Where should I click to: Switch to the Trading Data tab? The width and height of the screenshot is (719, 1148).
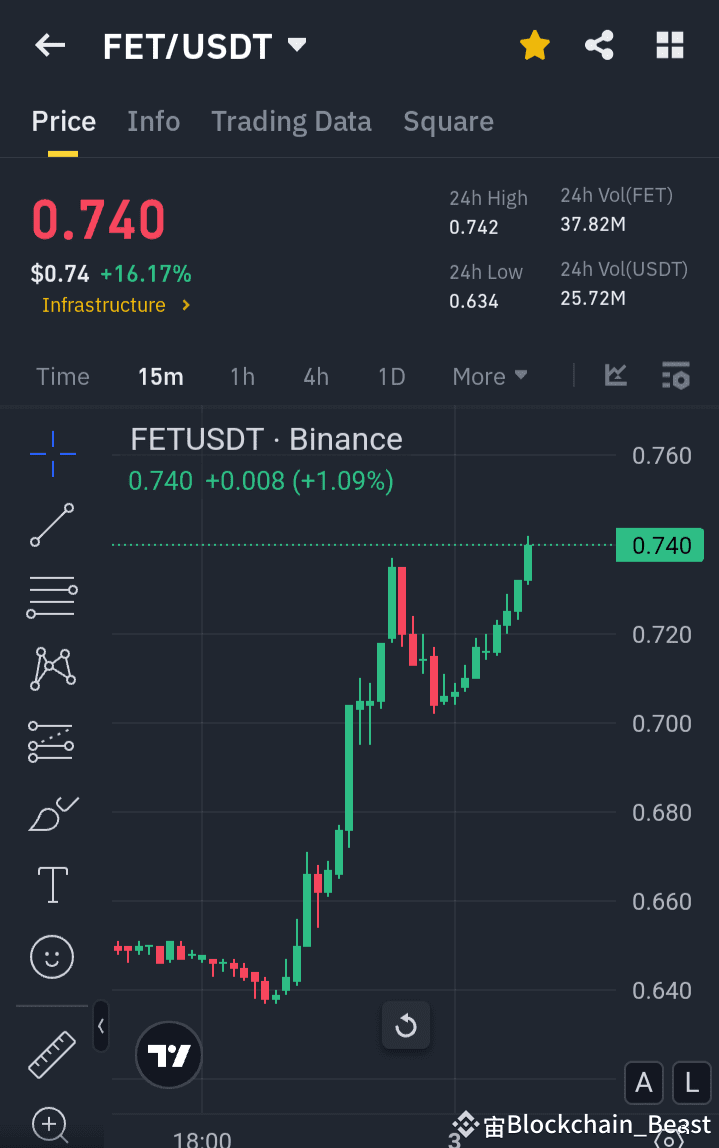[291, 121]
